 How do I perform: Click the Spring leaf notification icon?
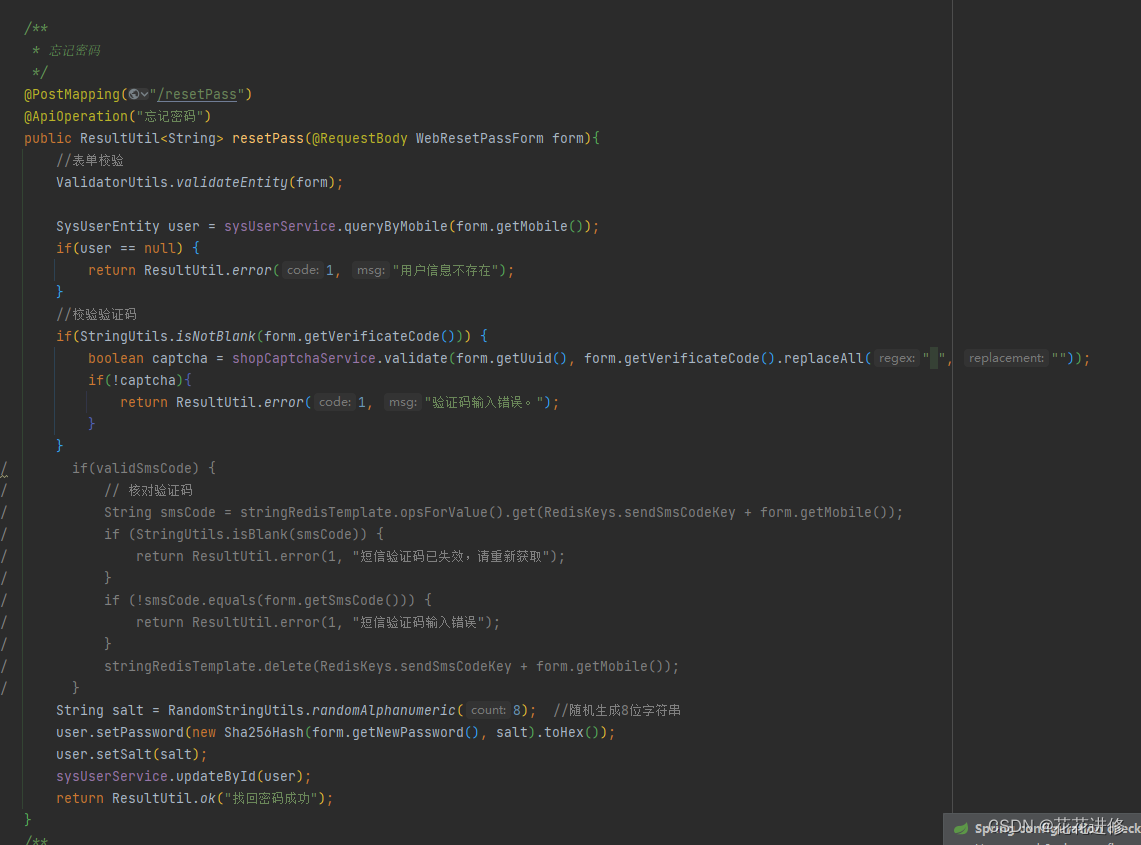[x=961, y=829]
